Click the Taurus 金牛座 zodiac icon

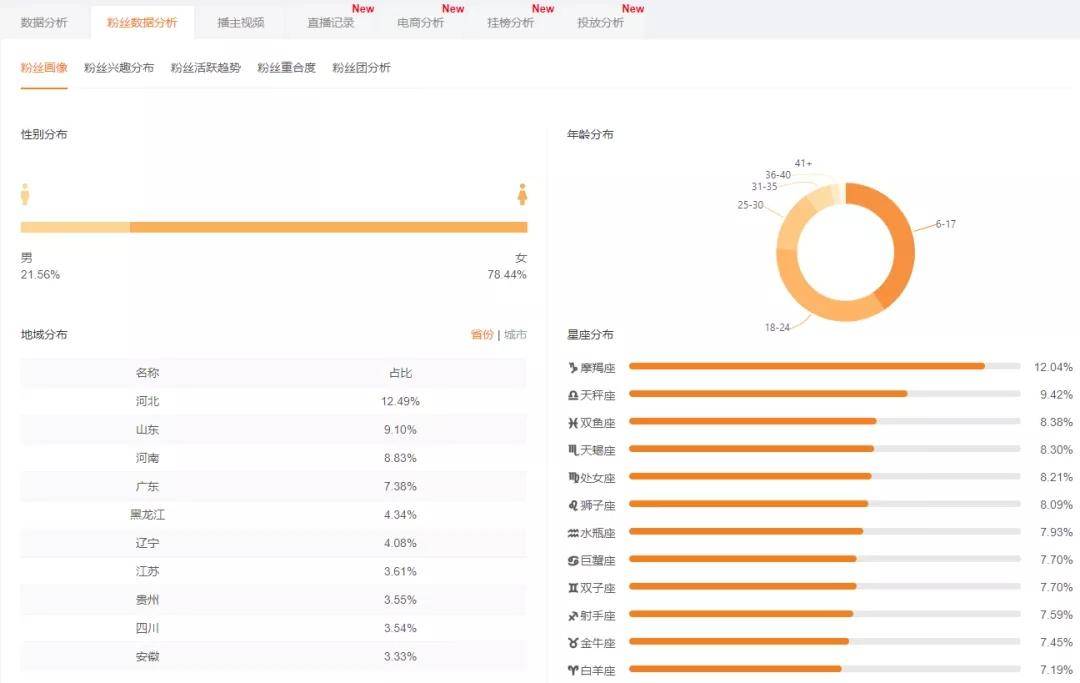click(573, 643)
